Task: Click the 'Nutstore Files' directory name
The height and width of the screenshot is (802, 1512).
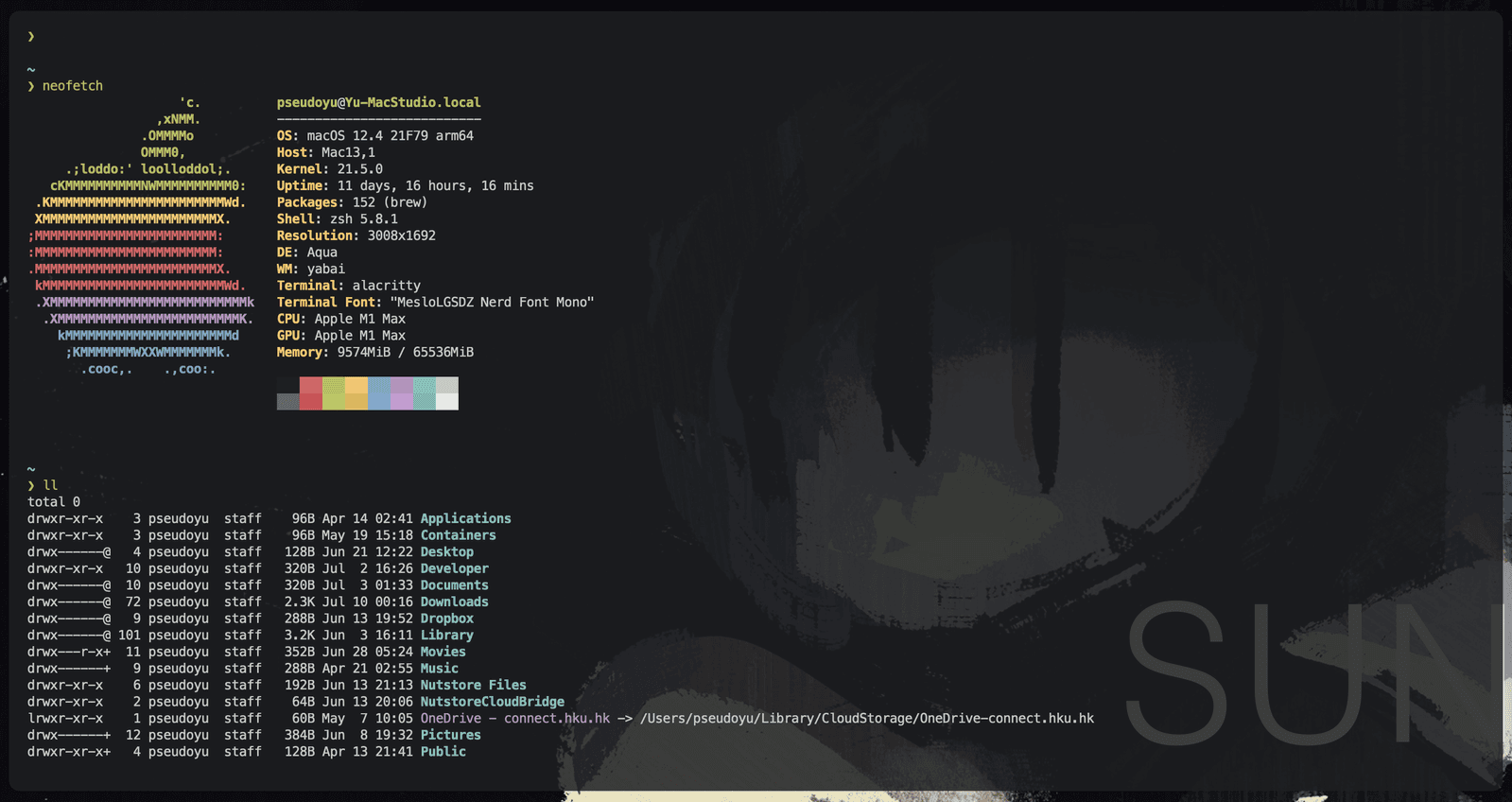Action: tap(473, 685)
